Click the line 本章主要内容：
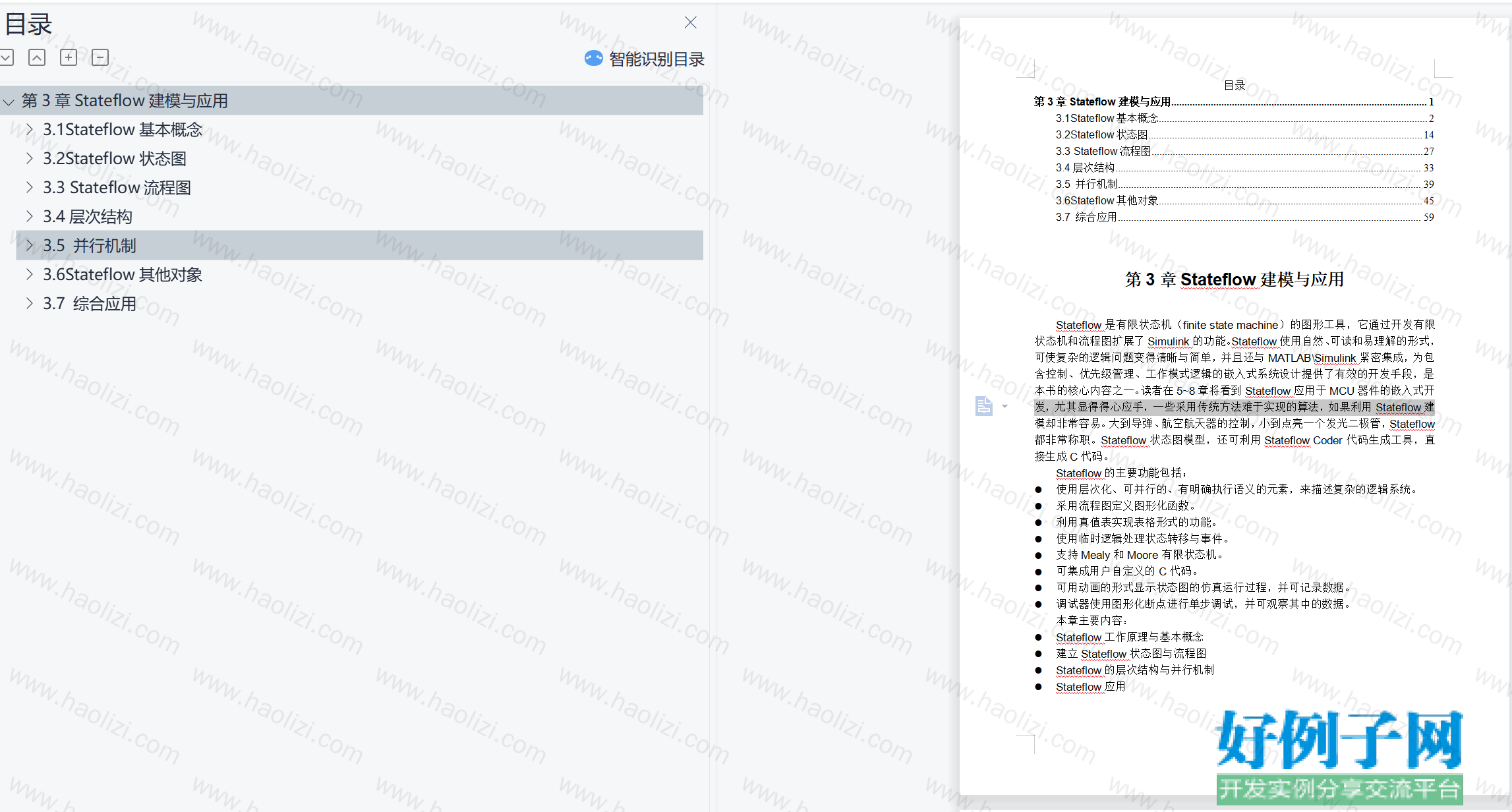 1092,620
